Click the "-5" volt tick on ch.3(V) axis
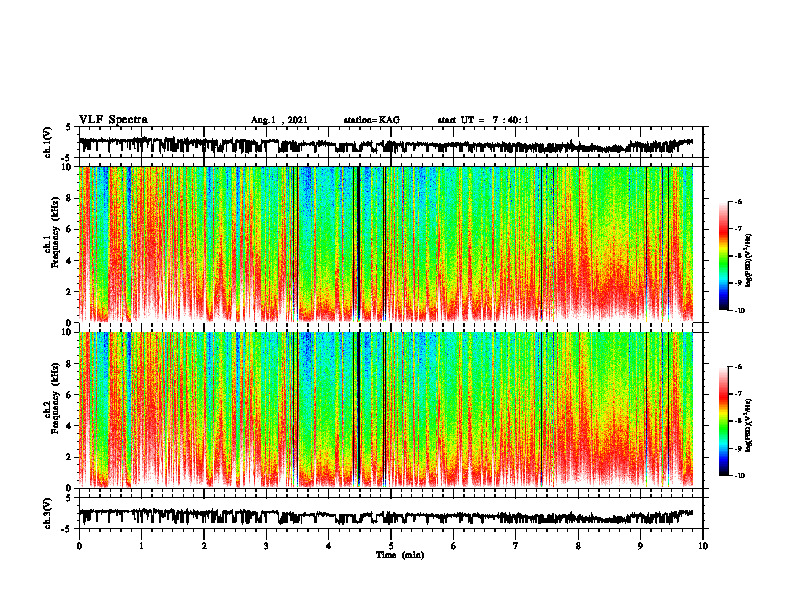Image resolution: width=792 pixels, height=612 pixels. [67, 528]
